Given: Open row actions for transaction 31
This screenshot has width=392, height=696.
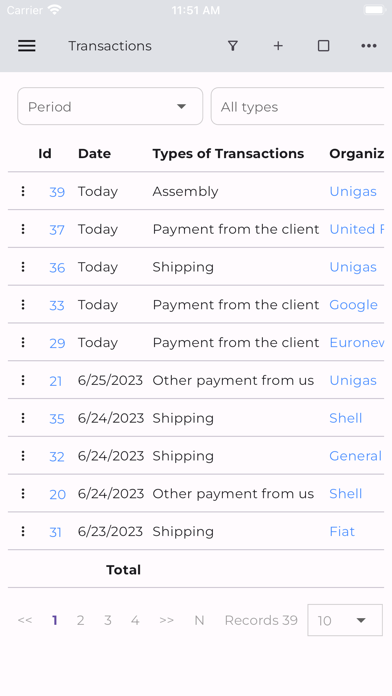Looking at the screenshot, I should pyautogui.click(x=23, y=531).
